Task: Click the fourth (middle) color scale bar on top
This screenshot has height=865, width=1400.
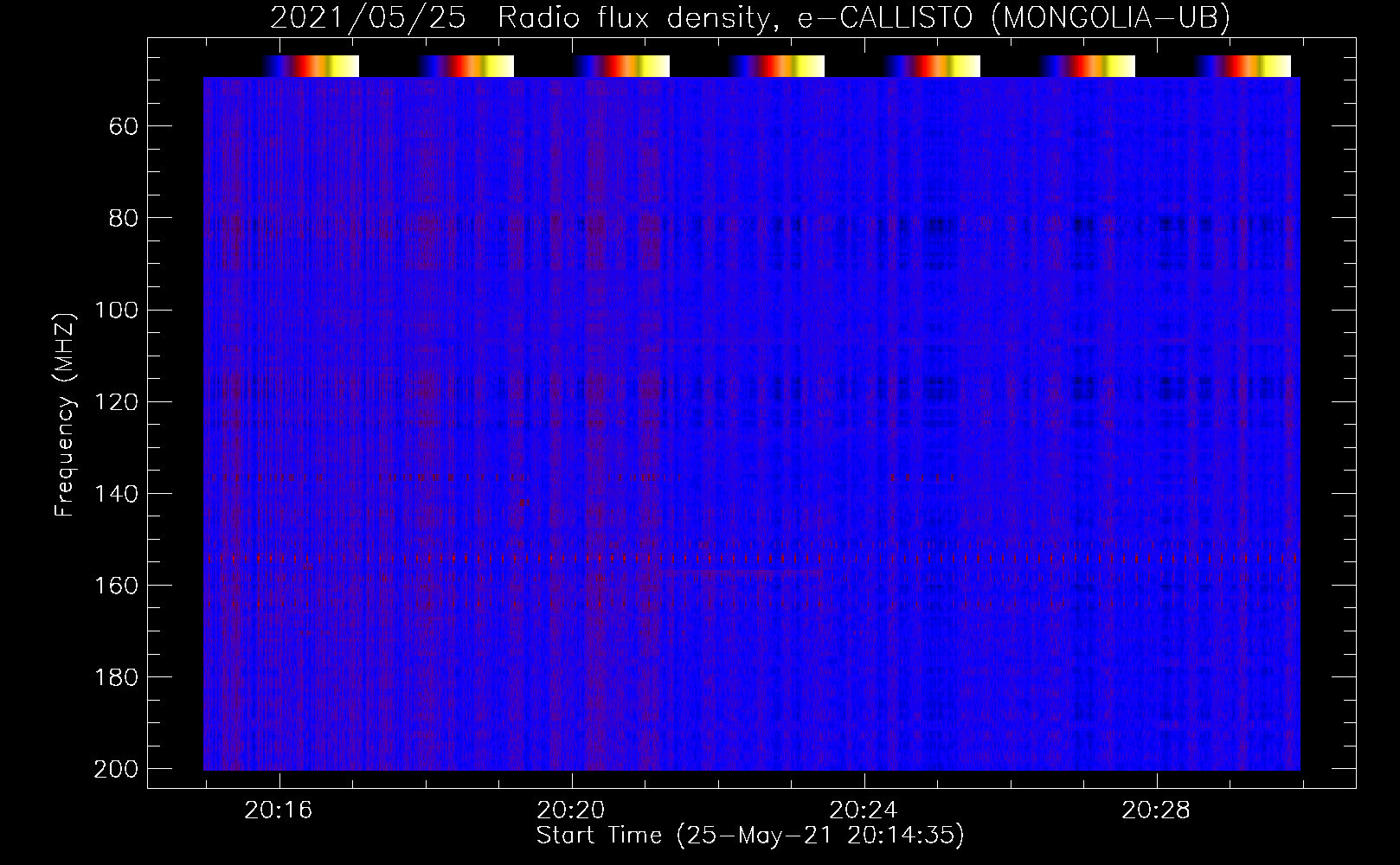Action: coord(777,66)
